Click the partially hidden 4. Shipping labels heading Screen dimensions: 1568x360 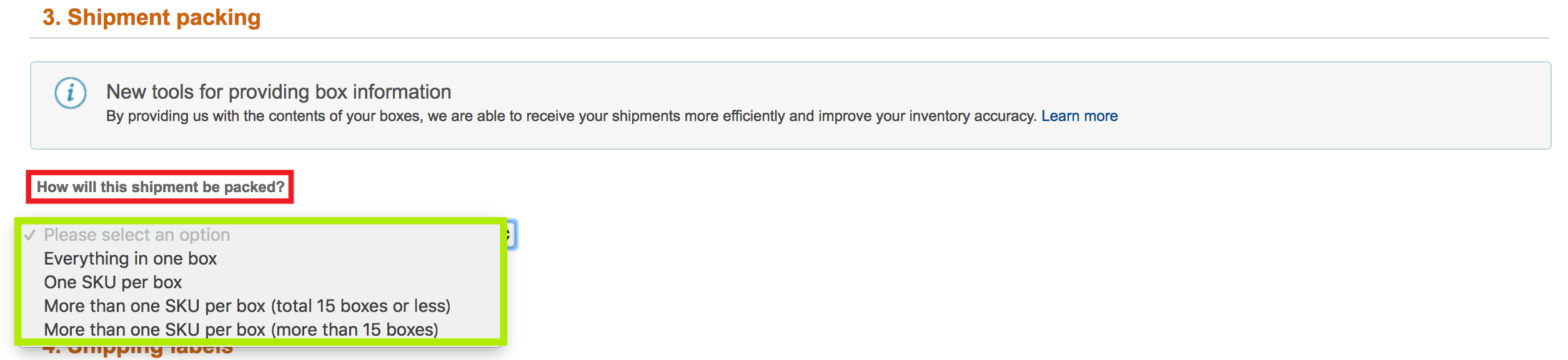point(137,351)
